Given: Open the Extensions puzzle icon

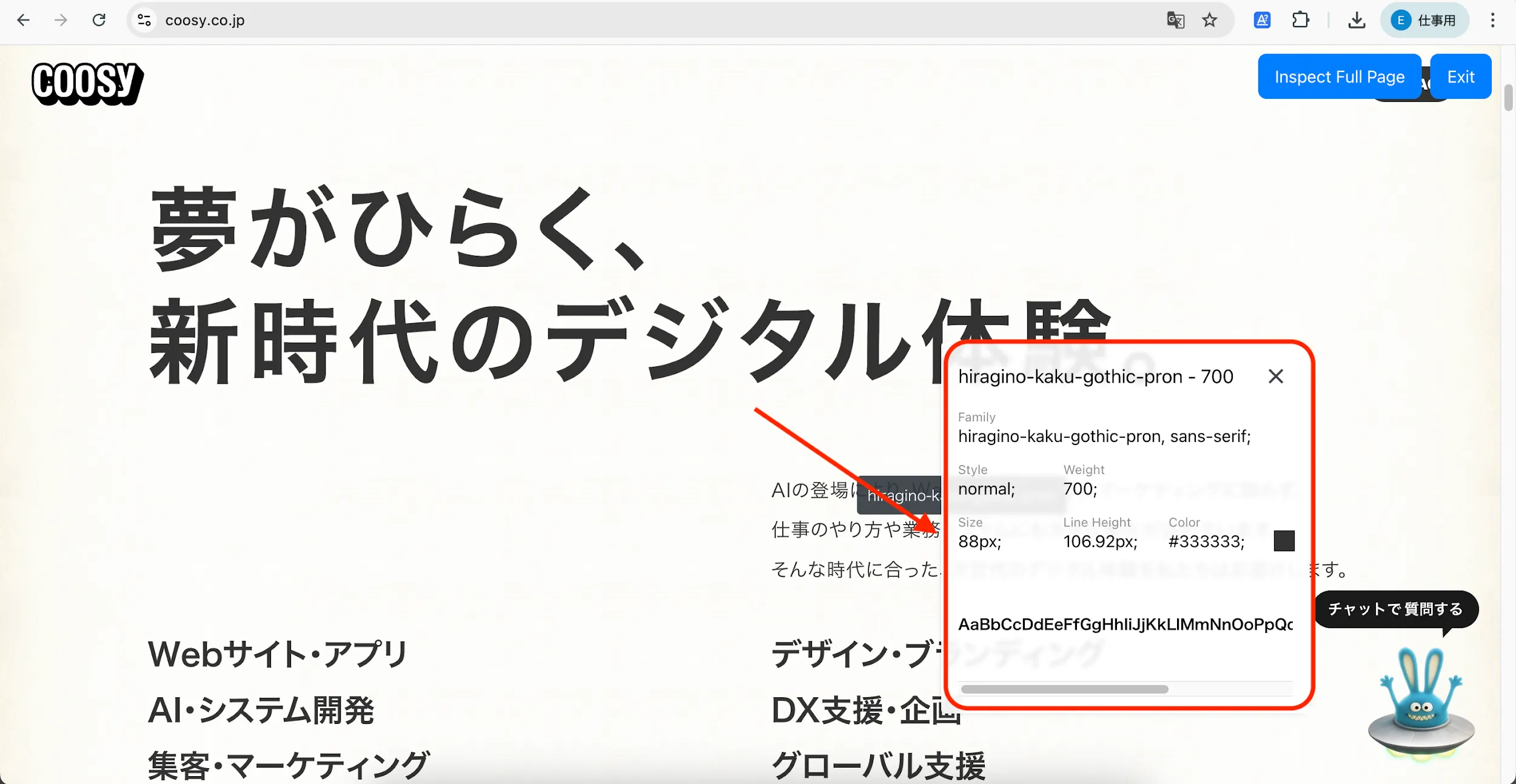Looking at the screenshot, I should click(1300, 20).
